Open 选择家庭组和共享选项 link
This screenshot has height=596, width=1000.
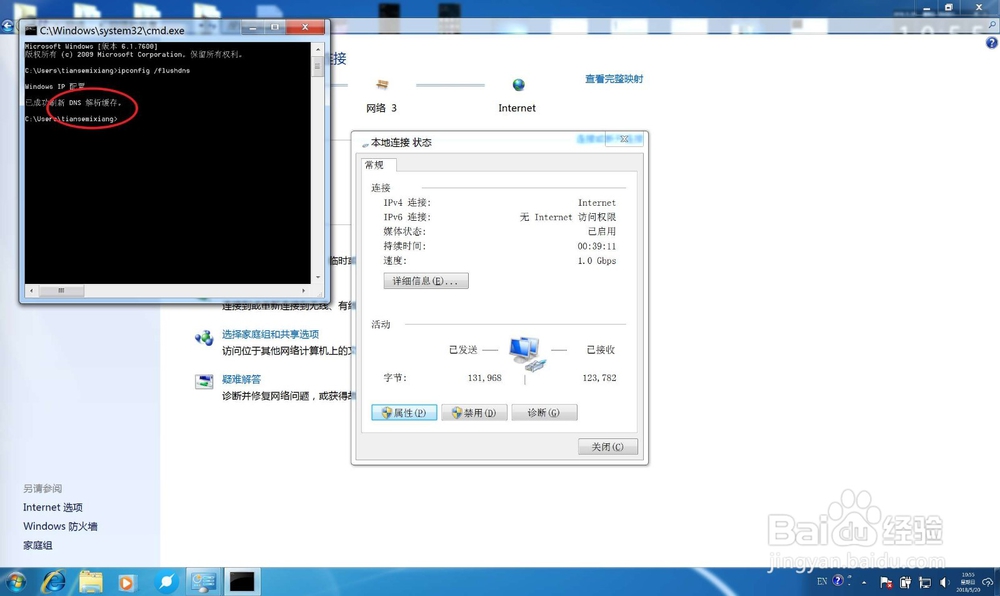(270, 334)
